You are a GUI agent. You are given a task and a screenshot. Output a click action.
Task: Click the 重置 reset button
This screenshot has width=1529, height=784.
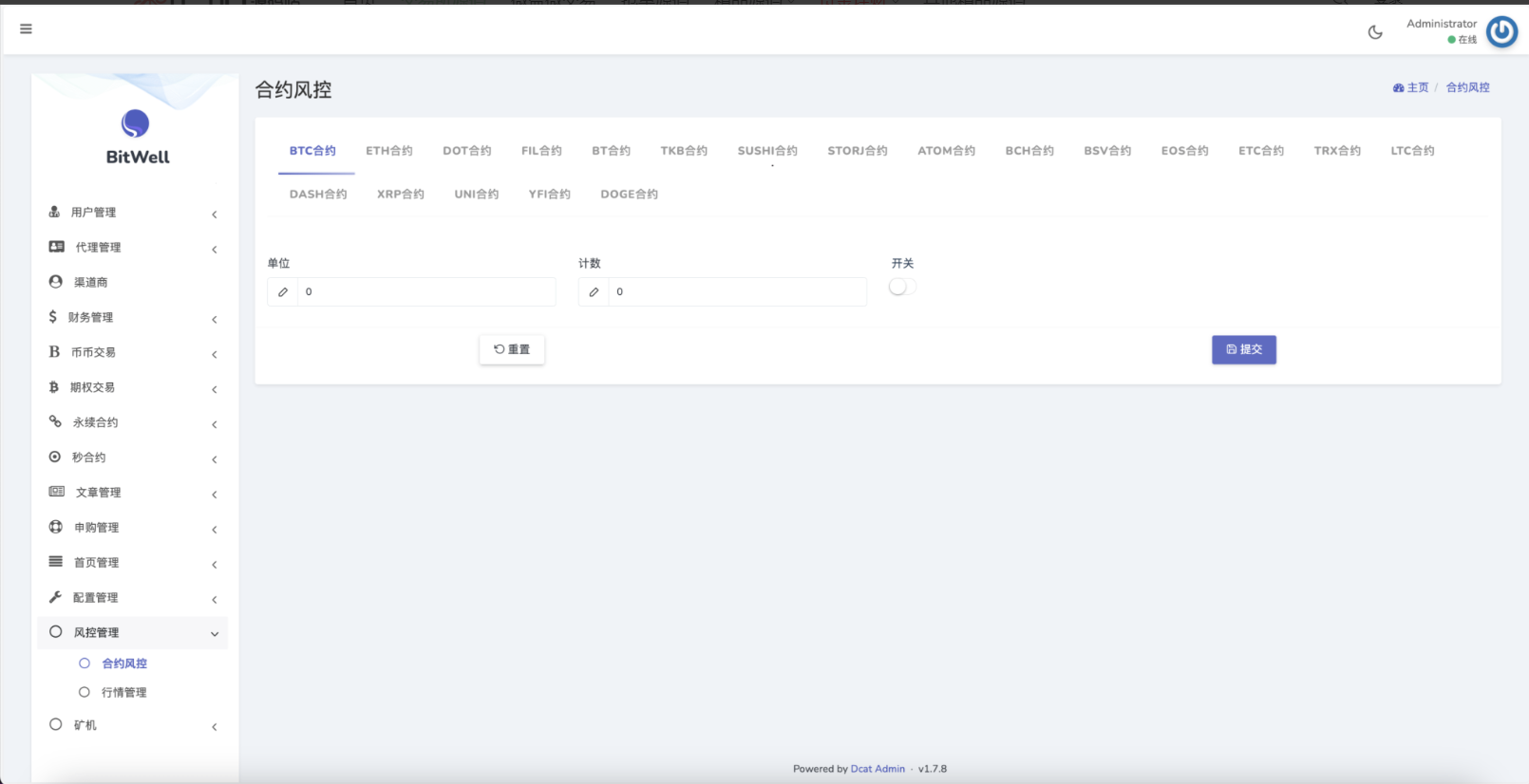(x=512, y=349)
